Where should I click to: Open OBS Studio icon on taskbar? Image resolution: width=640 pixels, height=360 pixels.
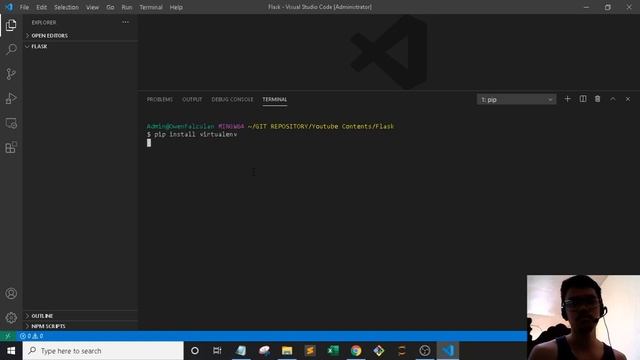pos(425,351)
